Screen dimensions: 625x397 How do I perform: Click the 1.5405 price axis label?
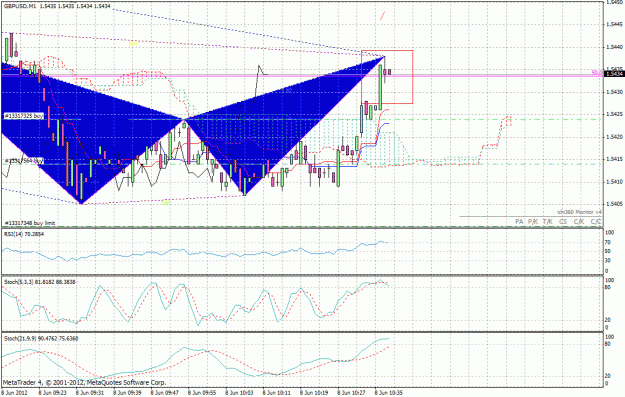[x=614, y=204]
